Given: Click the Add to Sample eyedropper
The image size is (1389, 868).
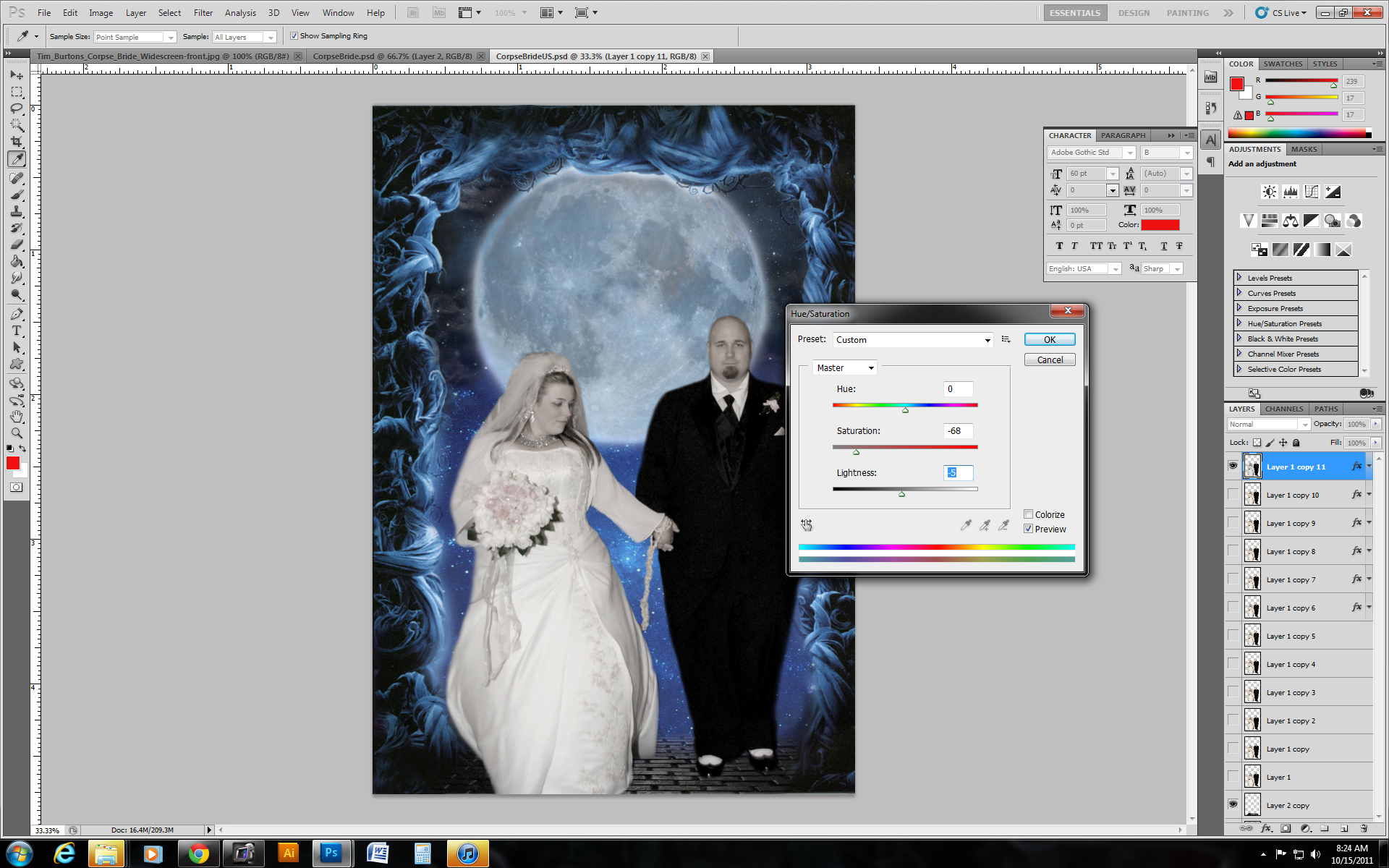Looking at the screenshot, I should tap(985, 525).
